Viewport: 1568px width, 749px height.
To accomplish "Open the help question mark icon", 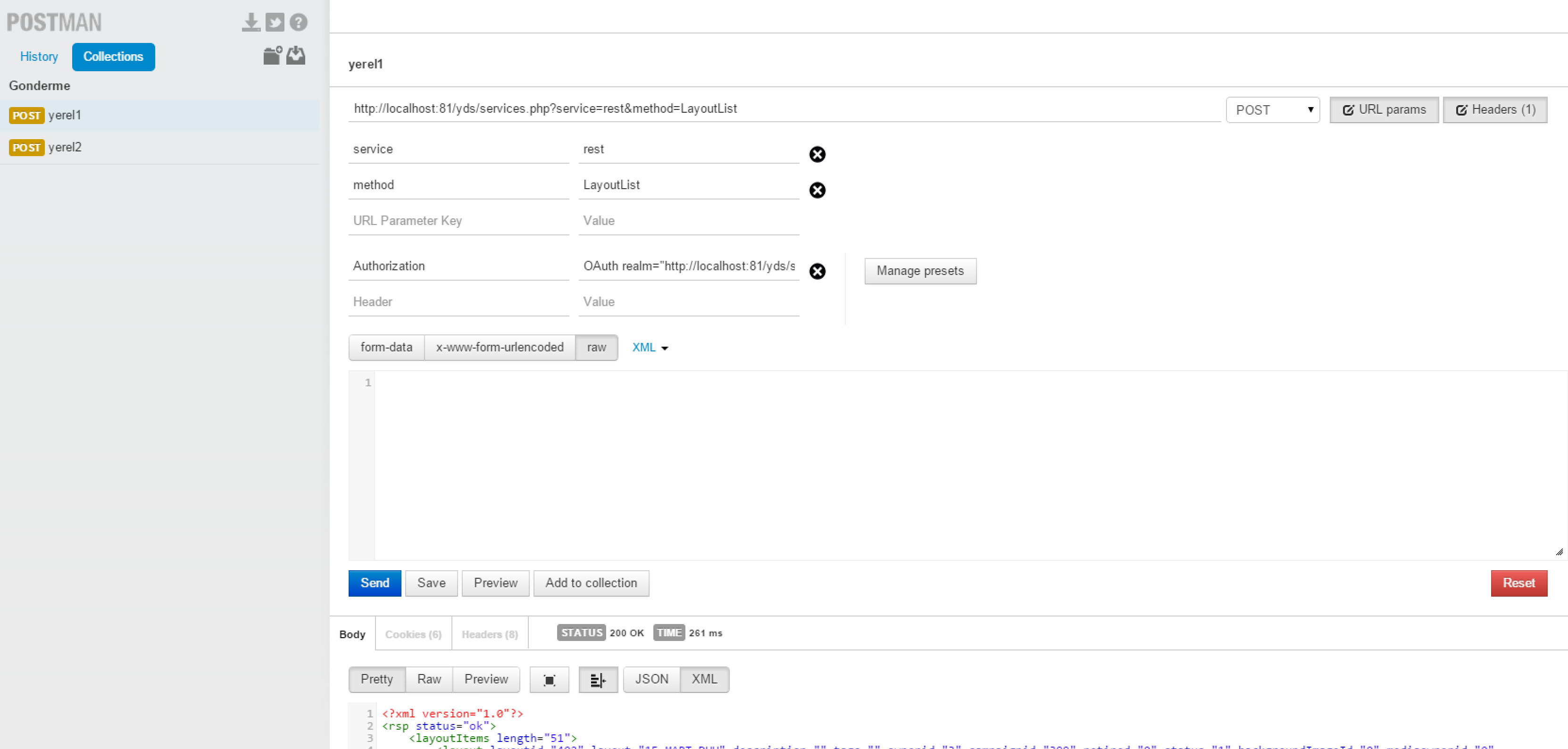I will coord(298,23).
